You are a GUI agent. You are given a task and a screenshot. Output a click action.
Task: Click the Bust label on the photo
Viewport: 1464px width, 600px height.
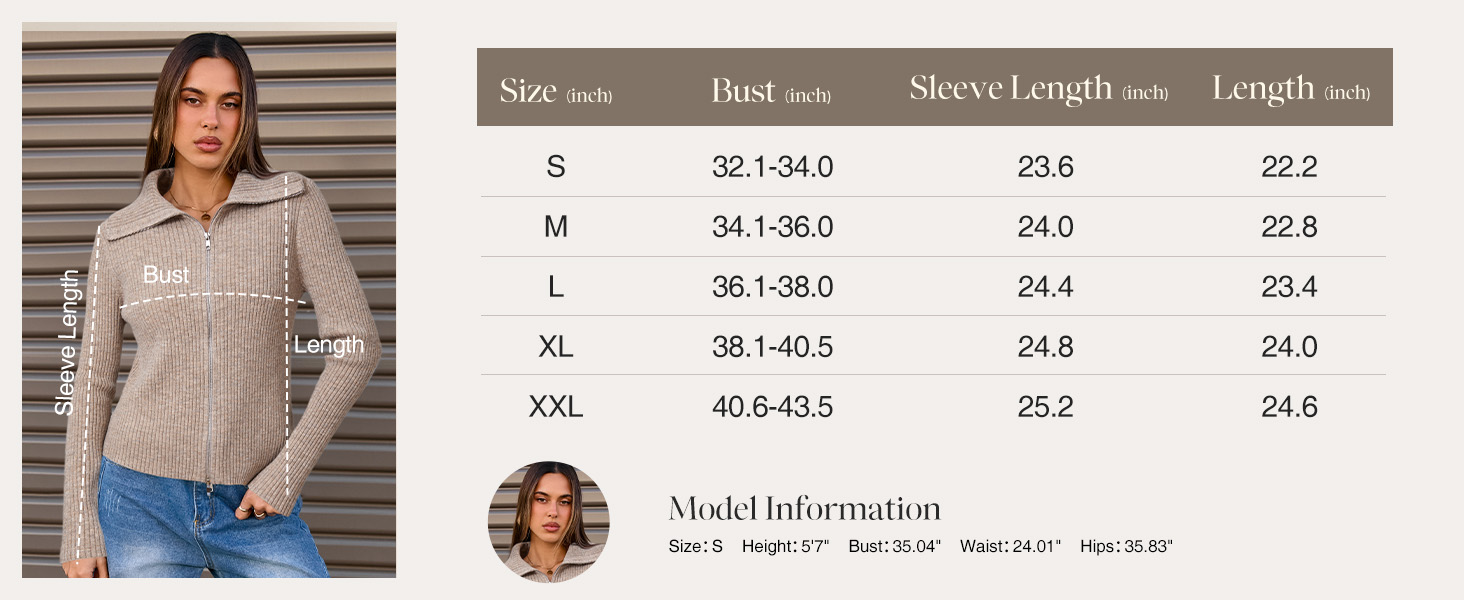(166, 275)
